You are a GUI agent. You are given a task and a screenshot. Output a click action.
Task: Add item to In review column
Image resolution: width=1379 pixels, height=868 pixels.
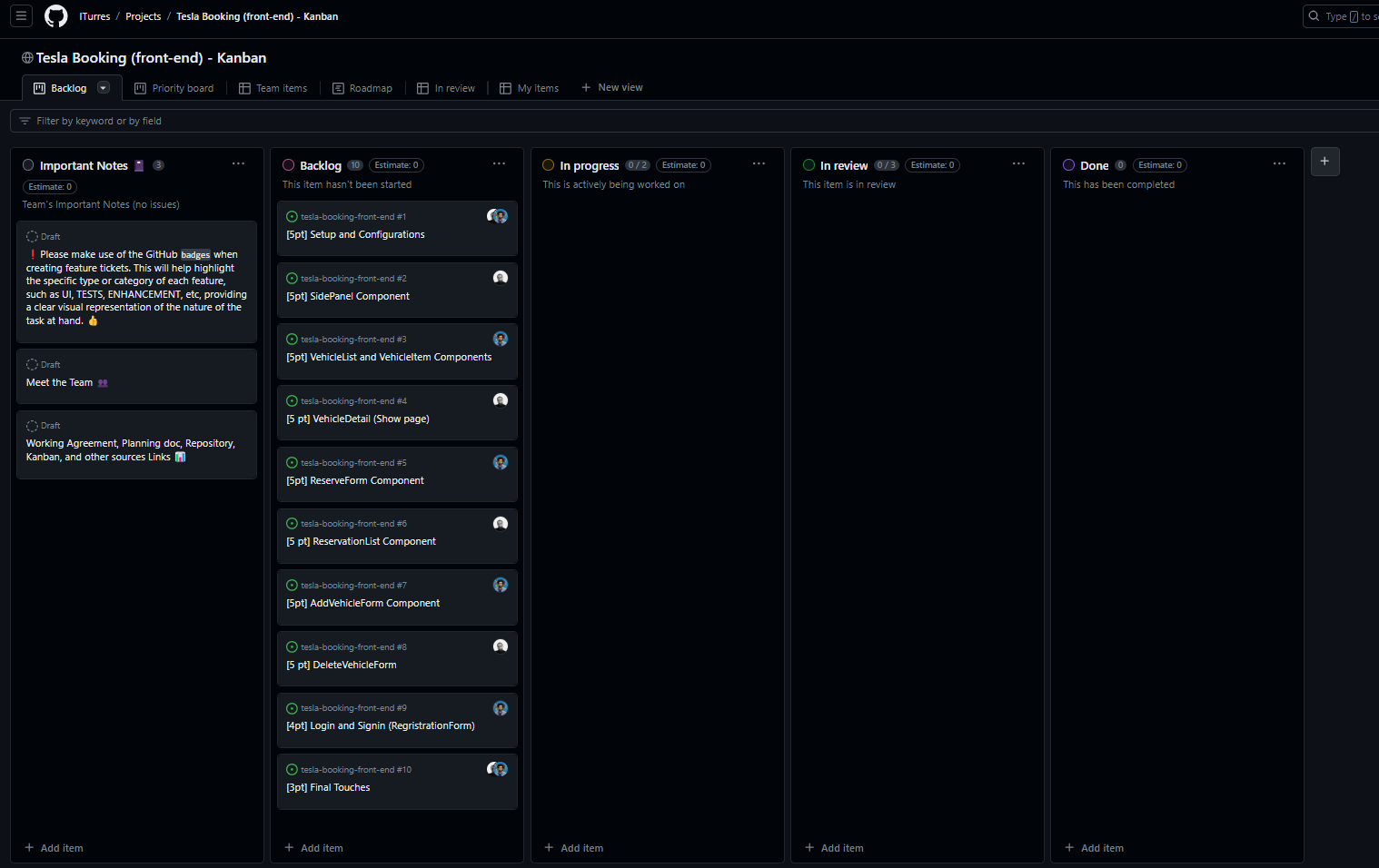coord(834,848)
